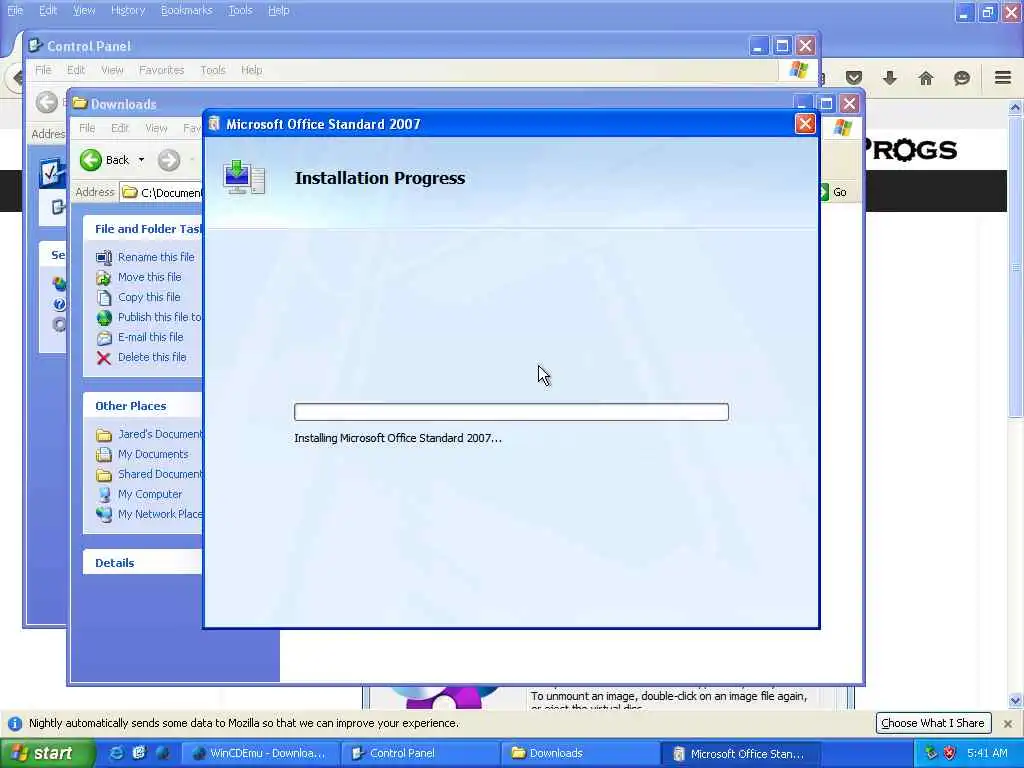1024x768 pixels.
Task: Click the Firefox chat smiley icon
Action: (x=961, y=78)
